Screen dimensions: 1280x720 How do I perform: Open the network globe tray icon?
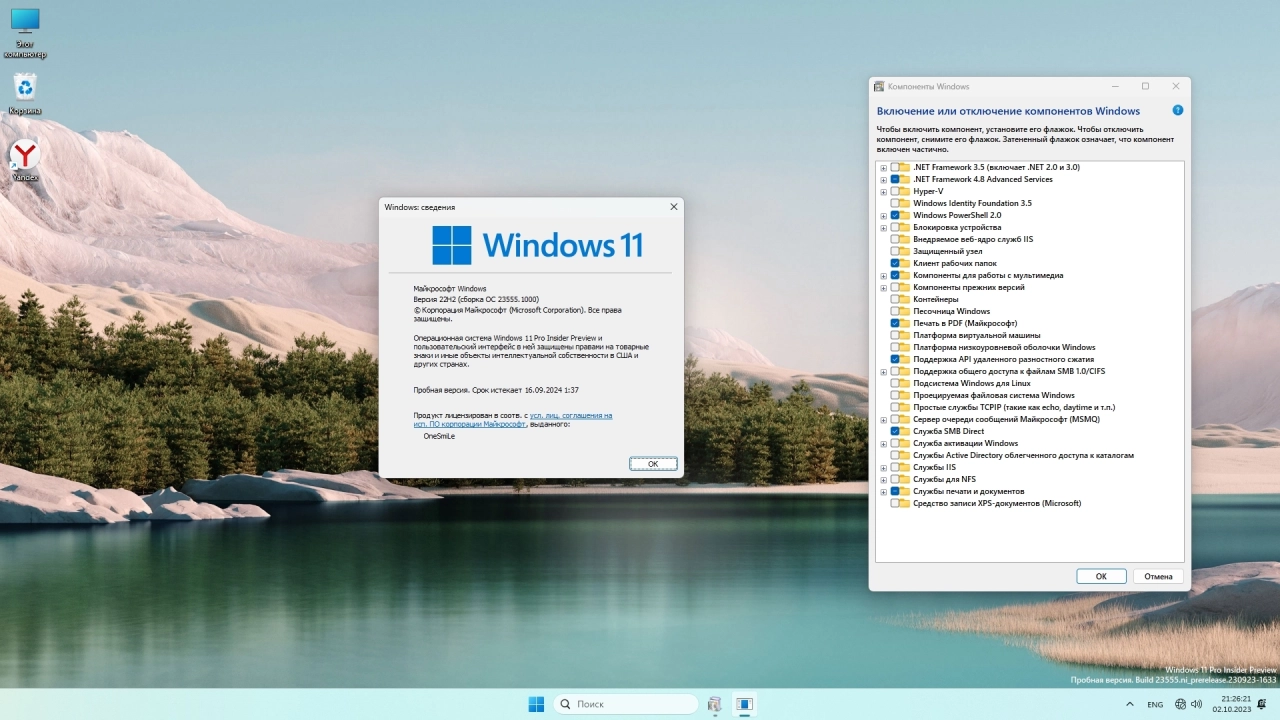click(1181, 704)
